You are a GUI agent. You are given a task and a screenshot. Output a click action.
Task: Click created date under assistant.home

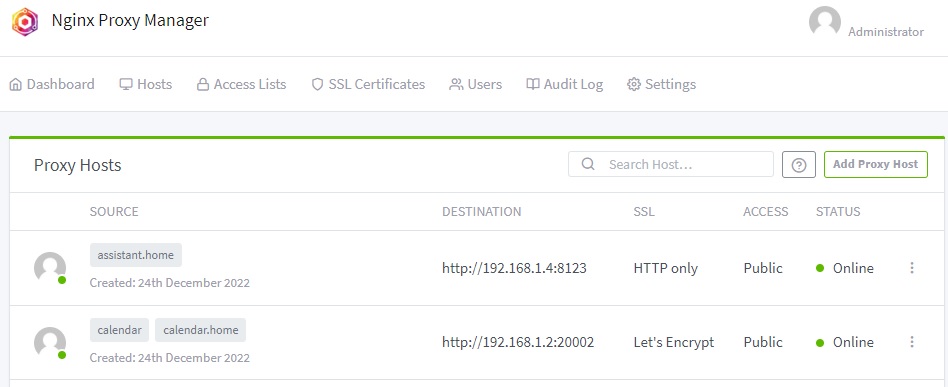coord(170,282)
